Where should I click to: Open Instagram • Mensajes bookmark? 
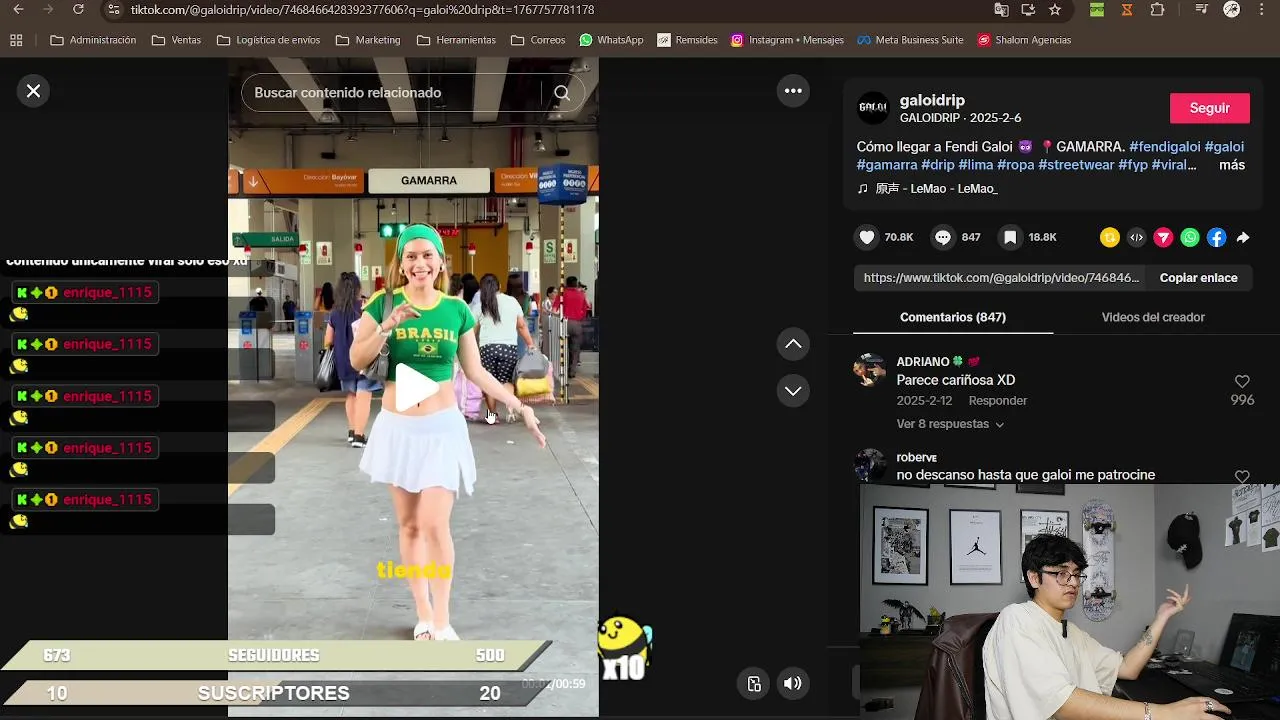787,41
